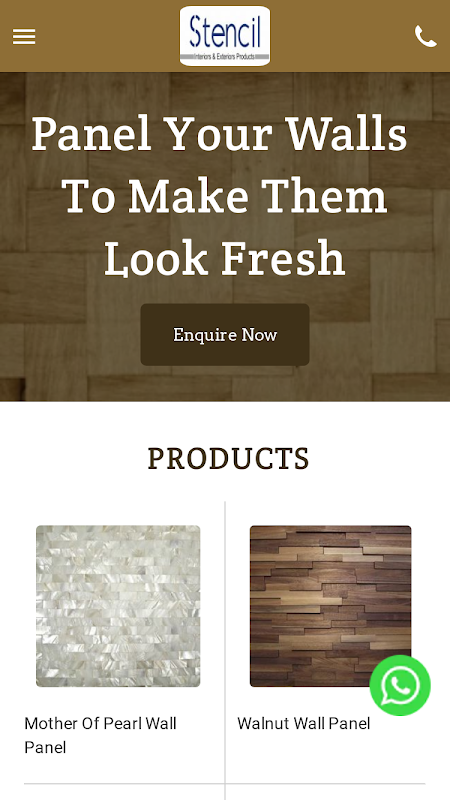Open the hamburger navigation menu
Screen dimensions: 450x800
(x=24, y=37)
